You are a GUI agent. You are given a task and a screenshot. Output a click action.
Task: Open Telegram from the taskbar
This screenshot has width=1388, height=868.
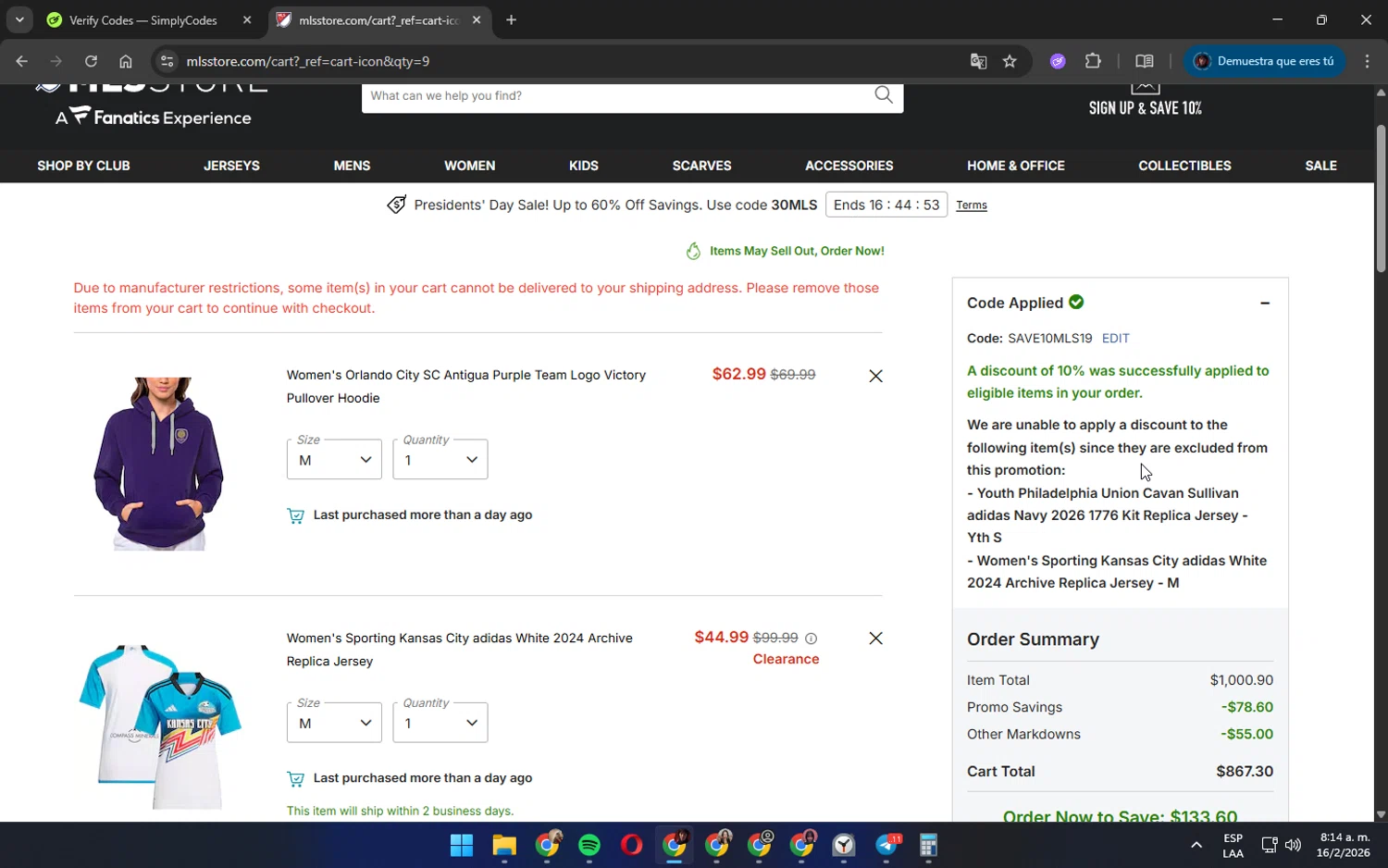[x=887, y=845]
